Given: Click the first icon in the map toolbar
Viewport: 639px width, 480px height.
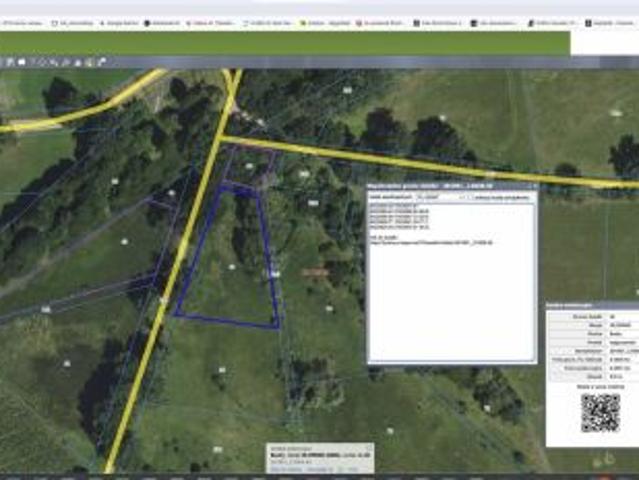Looking at the screenshot, I should click(x=9, y=62).
